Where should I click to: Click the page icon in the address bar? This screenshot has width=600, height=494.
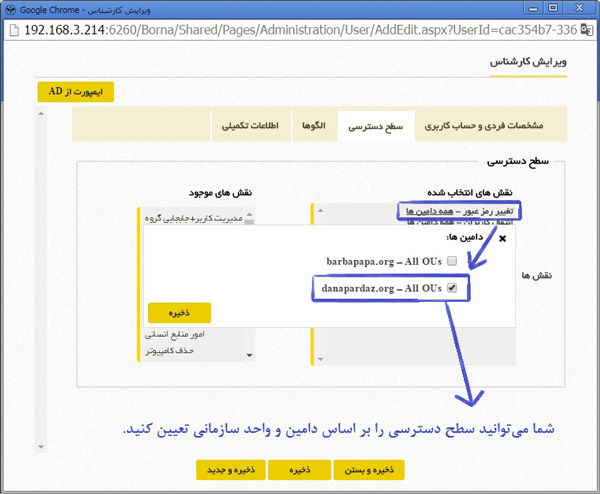pyautogui.click(x=14, y=31)
